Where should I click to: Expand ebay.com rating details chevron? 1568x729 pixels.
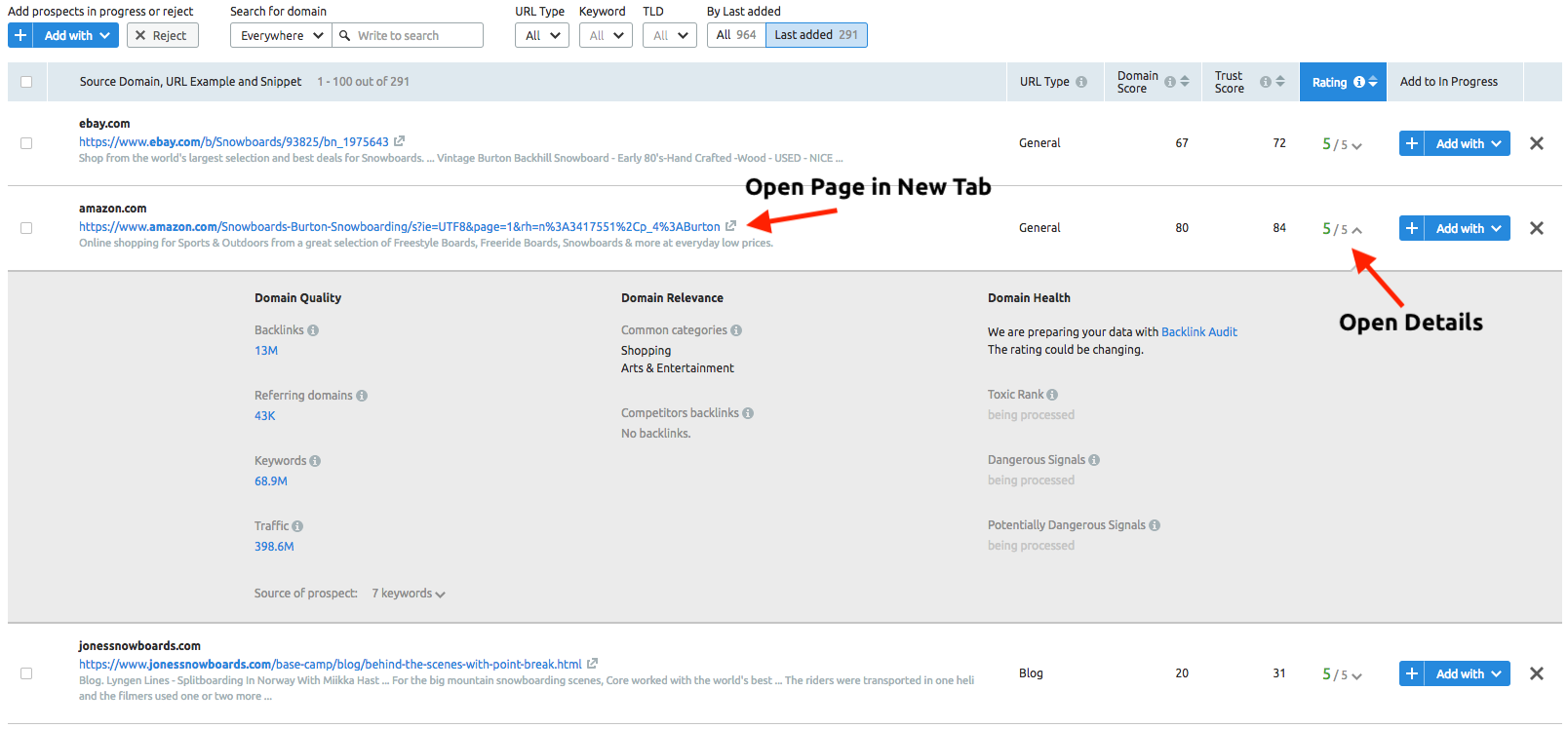click(x=1356, y=146)
